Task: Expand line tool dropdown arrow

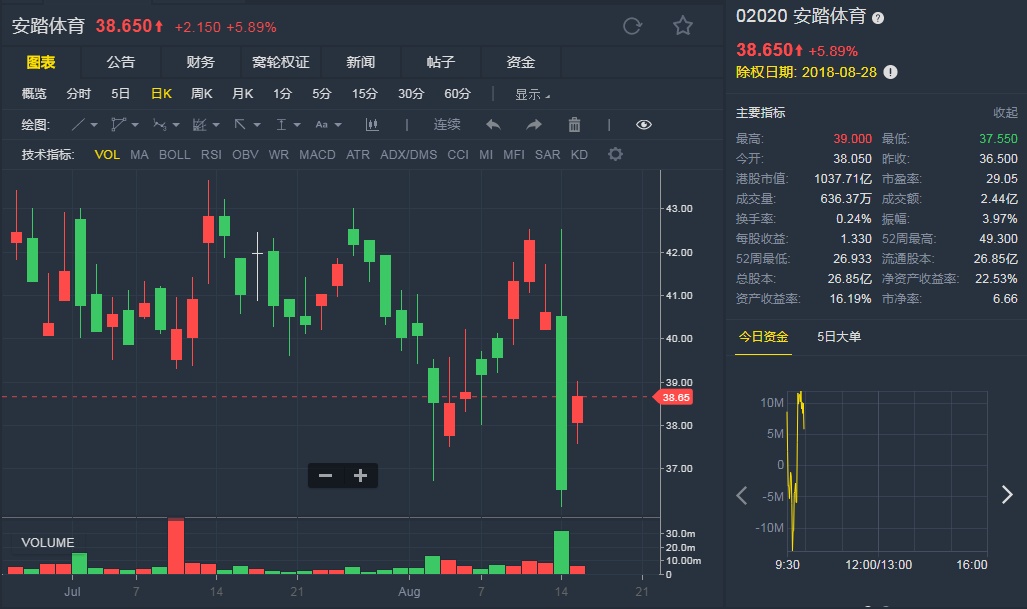Action: coord(94,125)
